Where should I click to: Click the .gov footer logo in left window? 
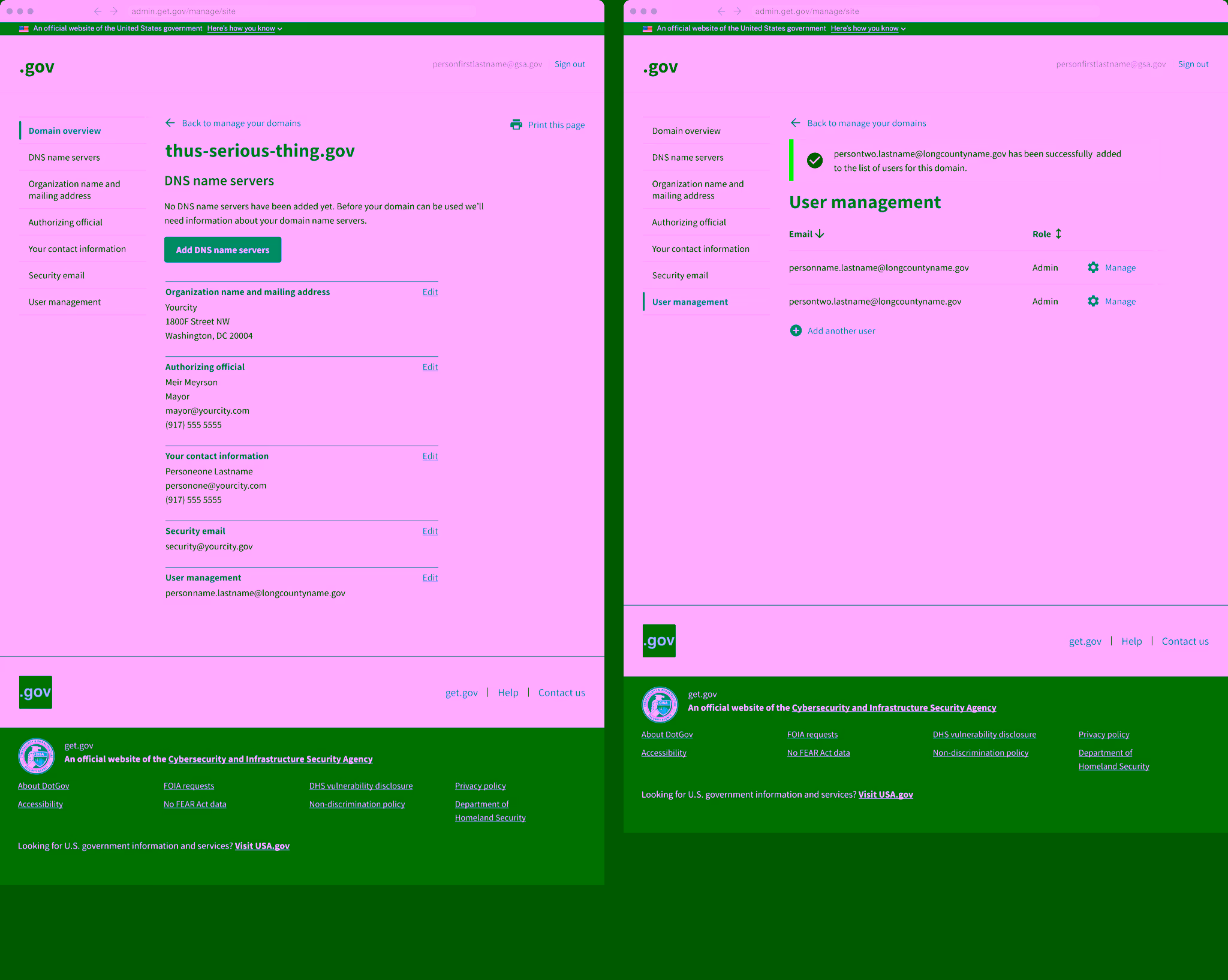click(x=35, y=692)
